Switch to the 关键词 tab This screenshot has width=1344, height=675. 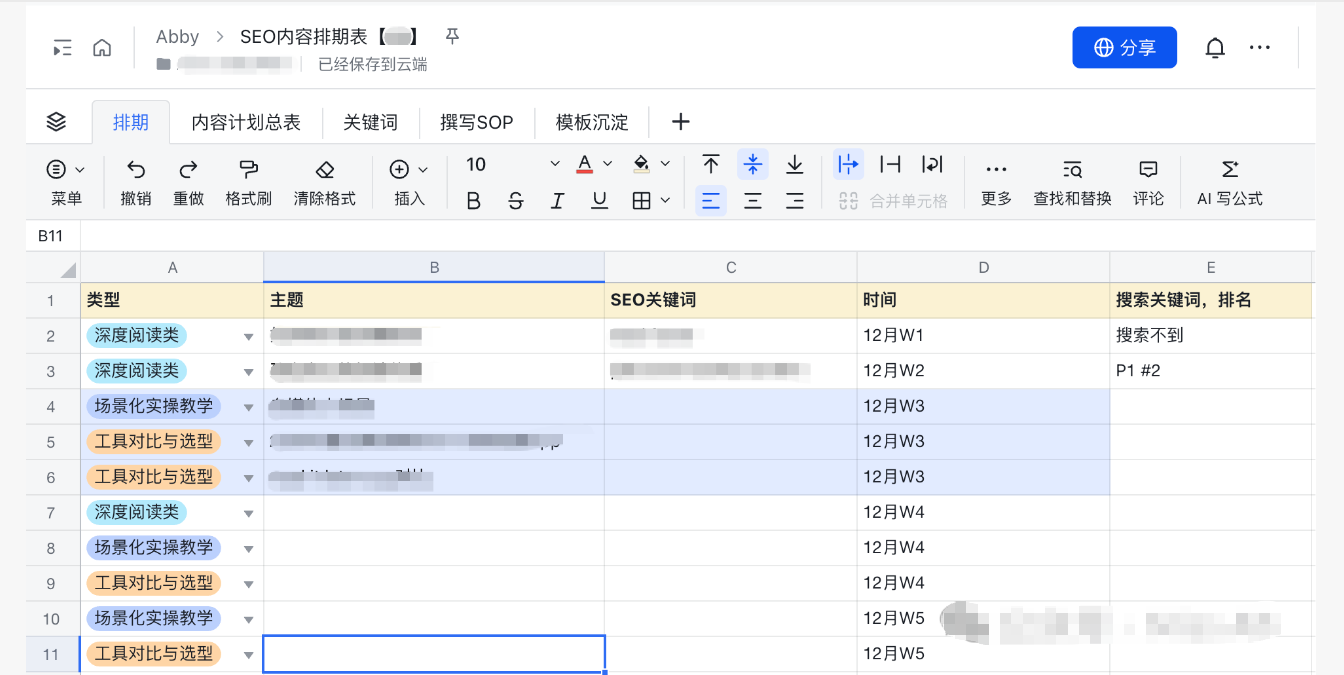click(x=371, y=121)
